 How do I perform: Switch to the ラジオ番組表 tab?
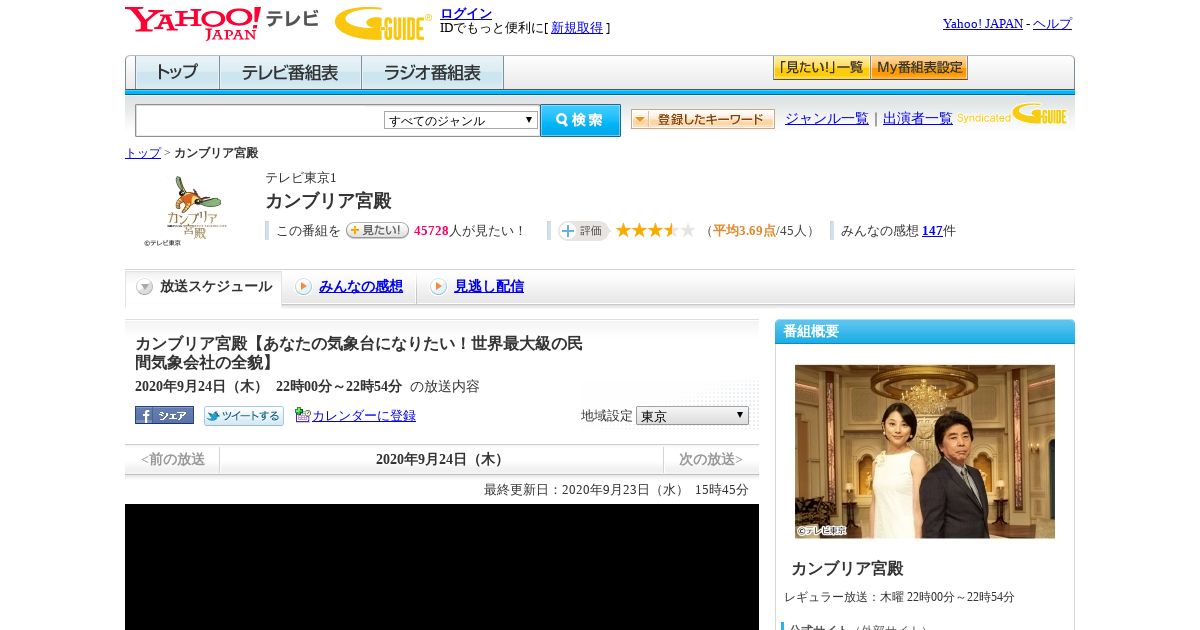tap(432, 73)
